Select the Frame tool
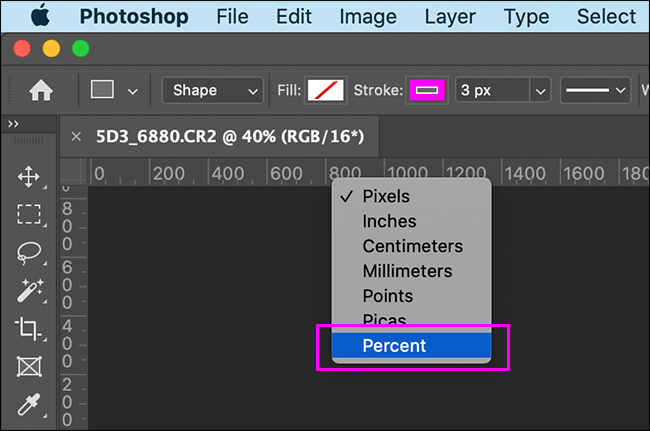Image resolution: width=650 pixels, height=431 pixels. 29,366
